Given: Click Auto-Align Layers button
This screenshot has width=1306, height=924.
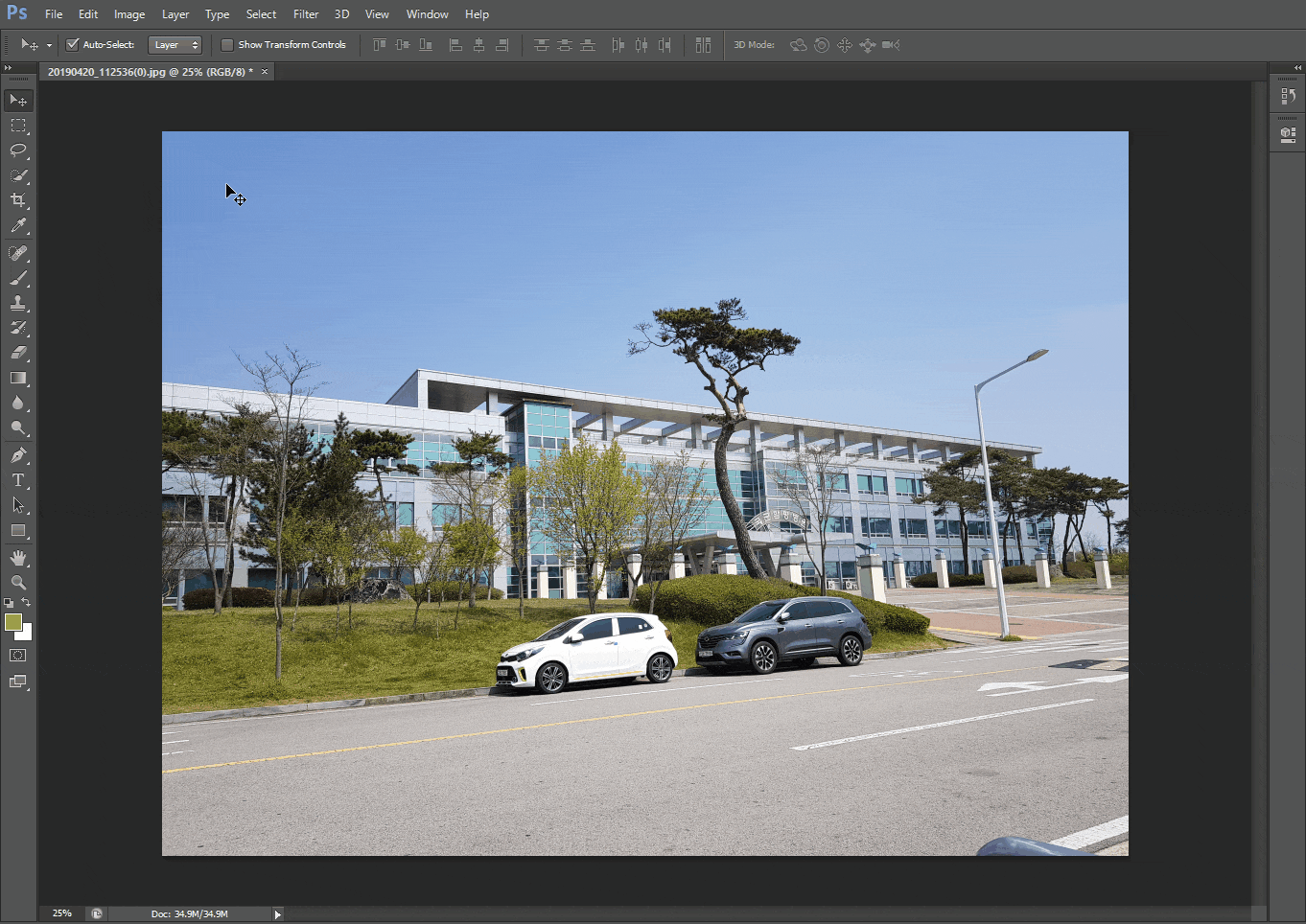Looking at the screenshot, I should tap(704, 45).
